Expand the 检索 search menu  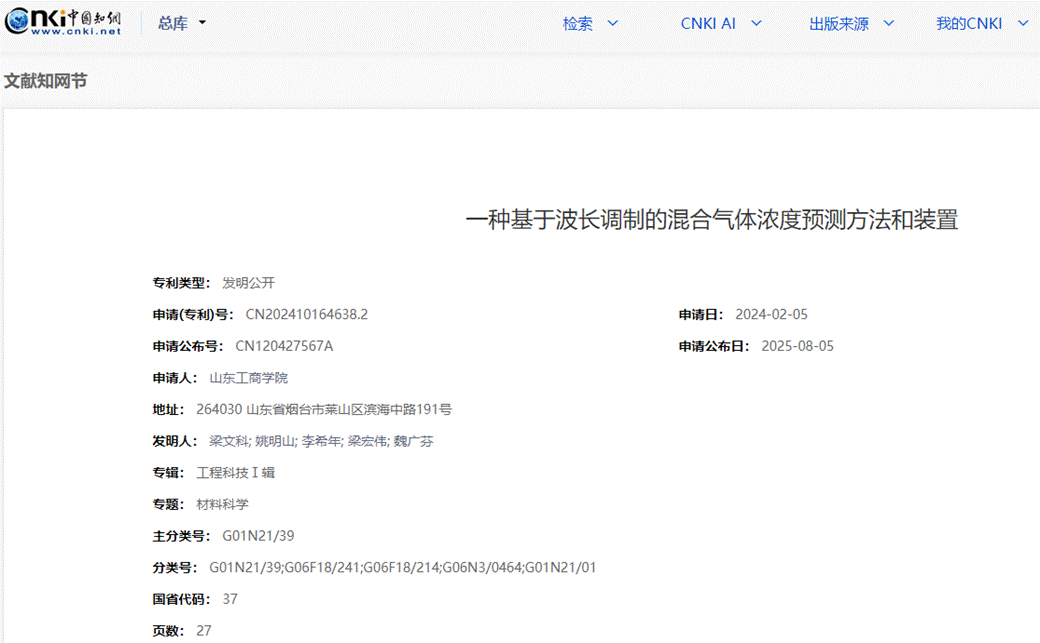tap(590, 24)
